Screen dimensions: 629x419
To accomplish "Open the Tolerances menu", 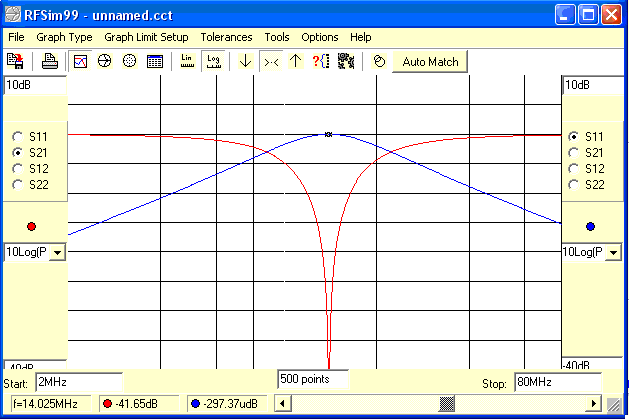I will [x=226, y=37].
